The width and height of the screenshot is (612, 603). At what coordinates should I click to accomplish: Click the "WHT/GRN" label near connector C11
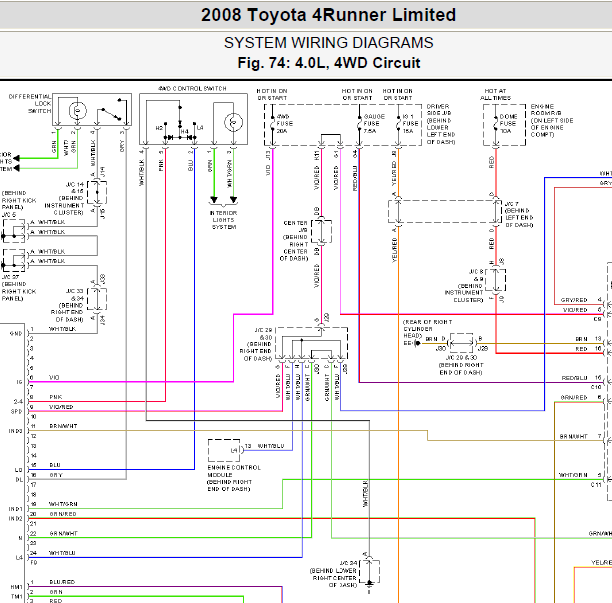[573, 475]
